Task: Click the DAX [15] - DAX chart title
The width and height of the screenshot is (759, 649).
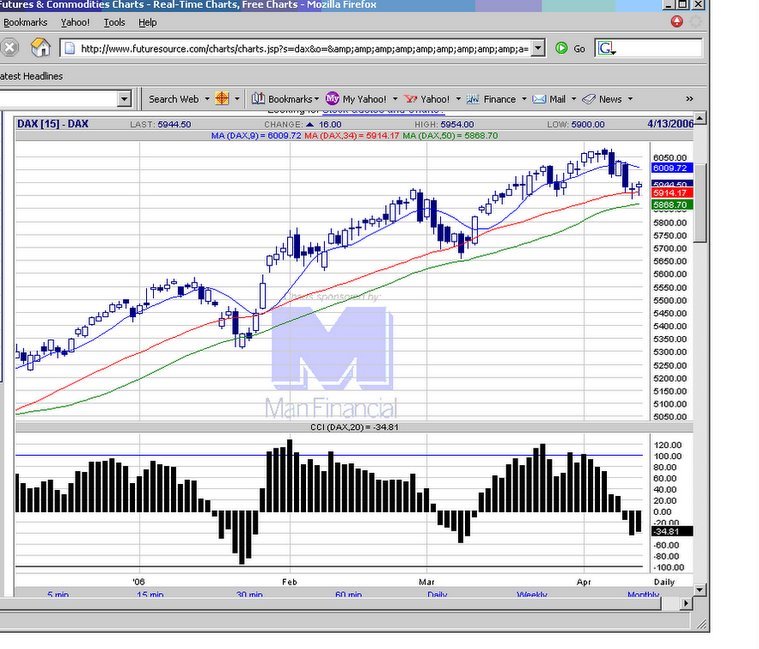Action: click(x=53, y=124)
